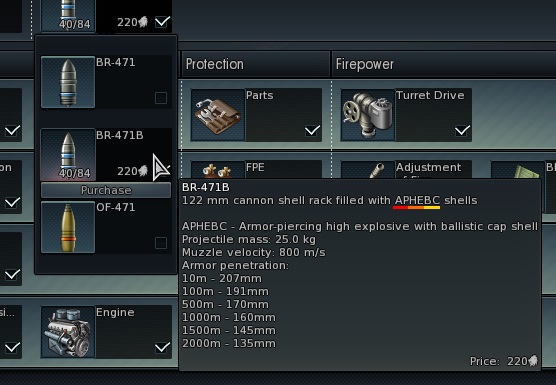
Task: Select the Engine module icon
Action: 68,332
